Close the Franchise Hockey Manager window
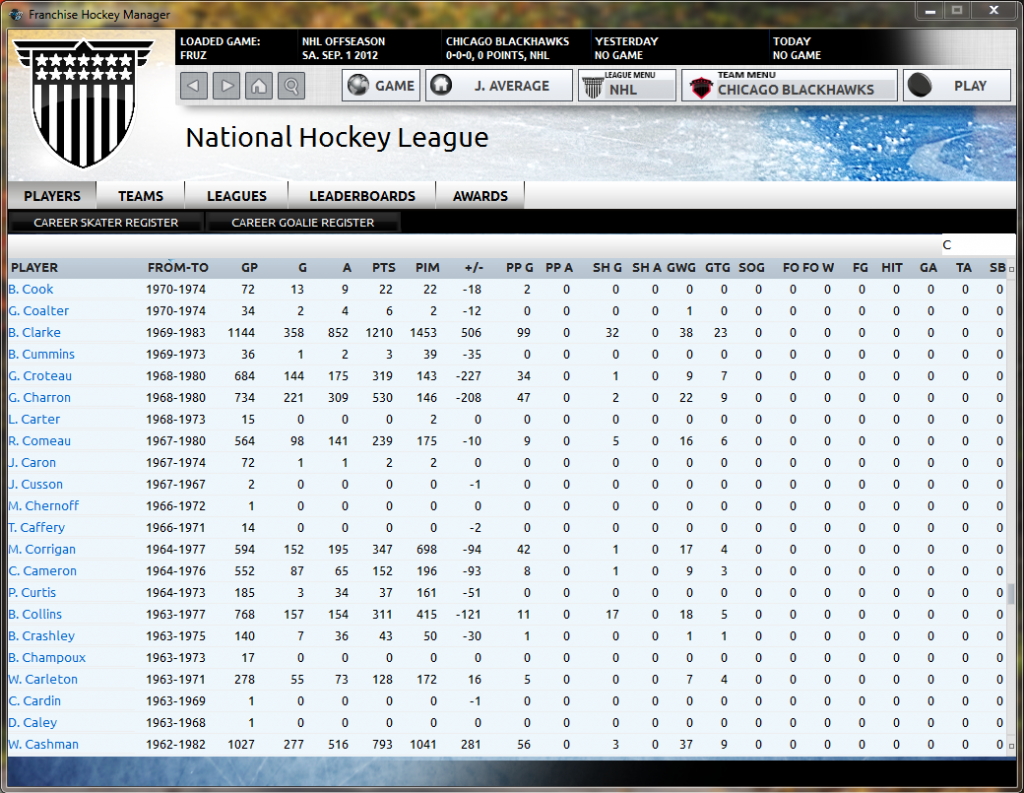This screenshot has height=793, width=1024. (x=993, y=10)
